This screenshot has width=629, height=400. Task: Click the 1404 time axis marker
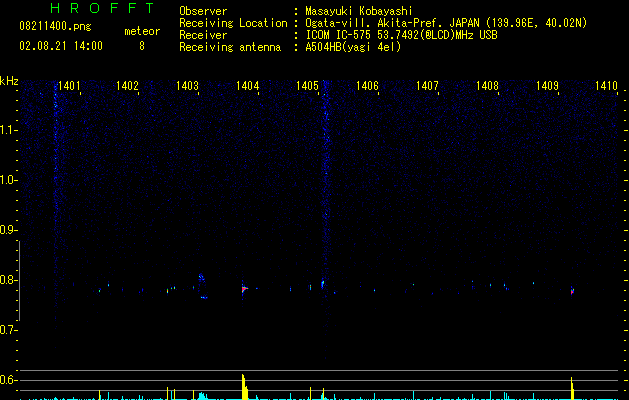coord(248,86)
